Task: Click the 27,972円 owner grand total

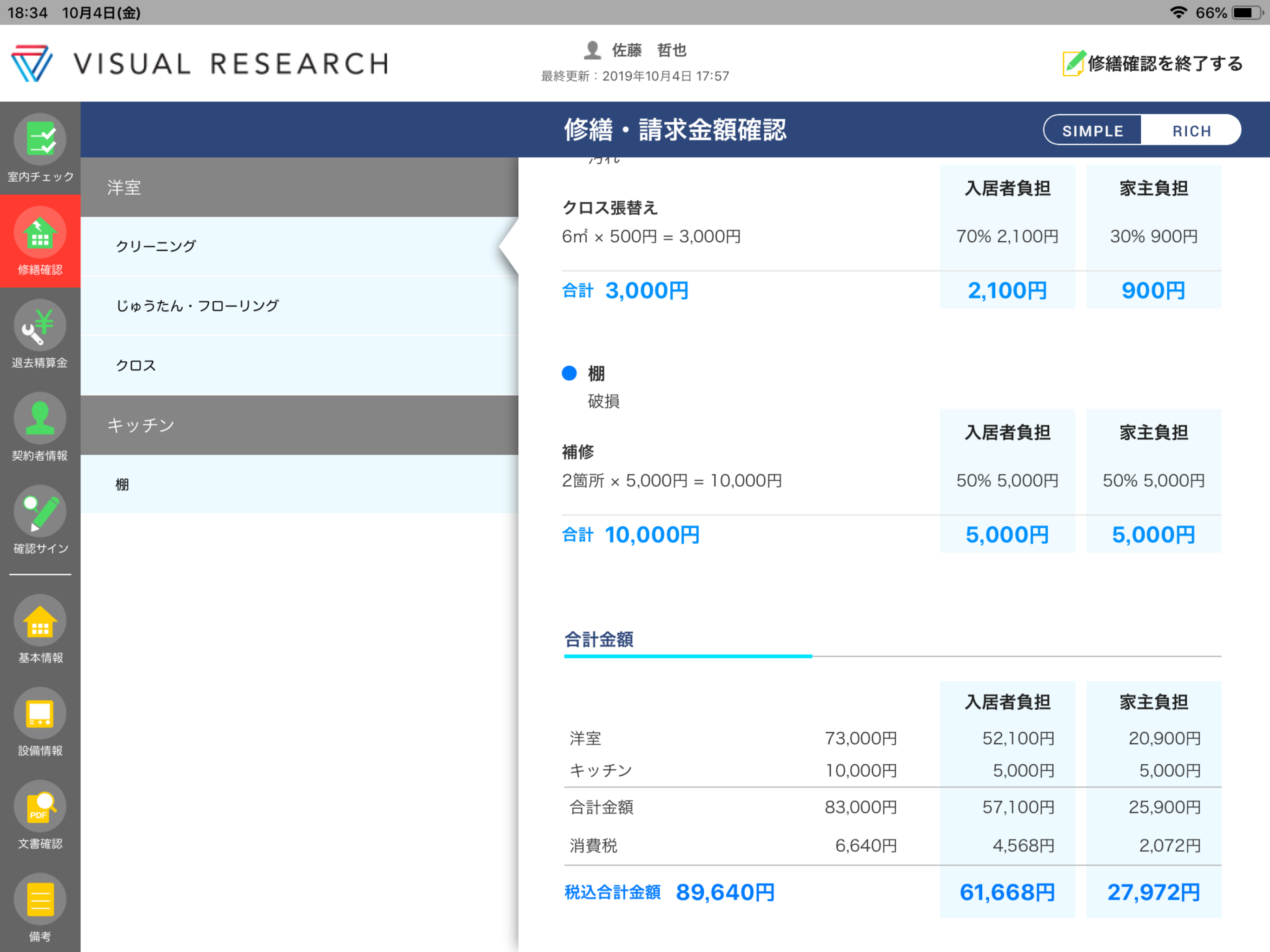Action: click(x=1153, y=892)
